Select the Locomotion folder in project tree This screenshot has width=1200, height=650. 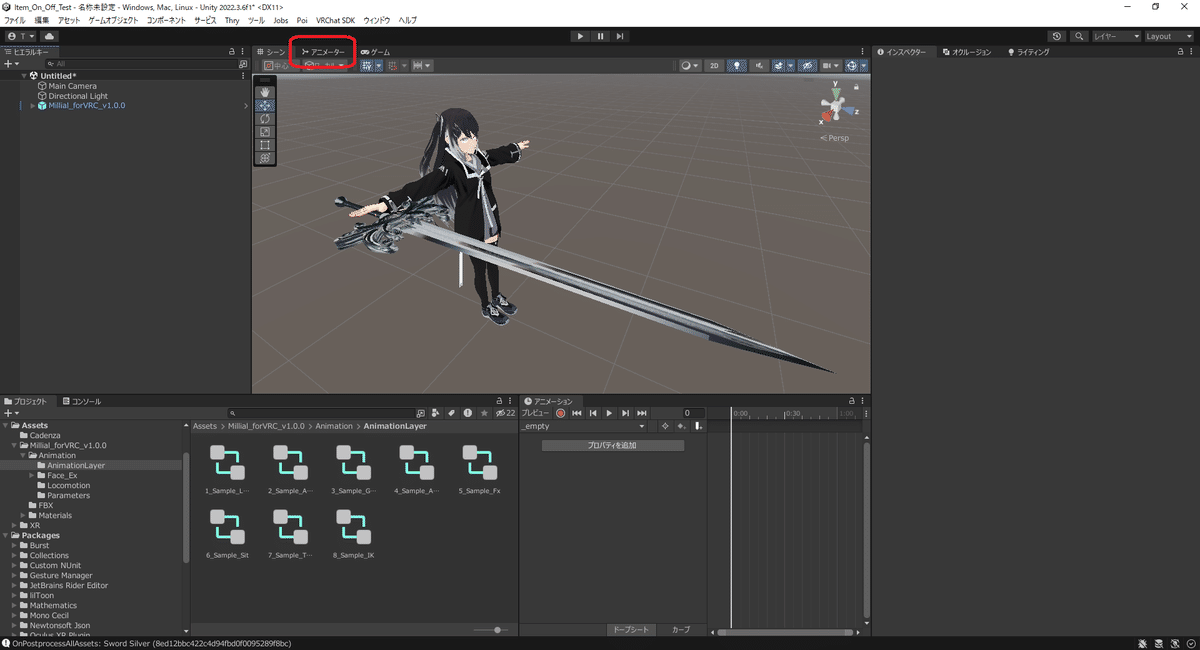[69, 486]
